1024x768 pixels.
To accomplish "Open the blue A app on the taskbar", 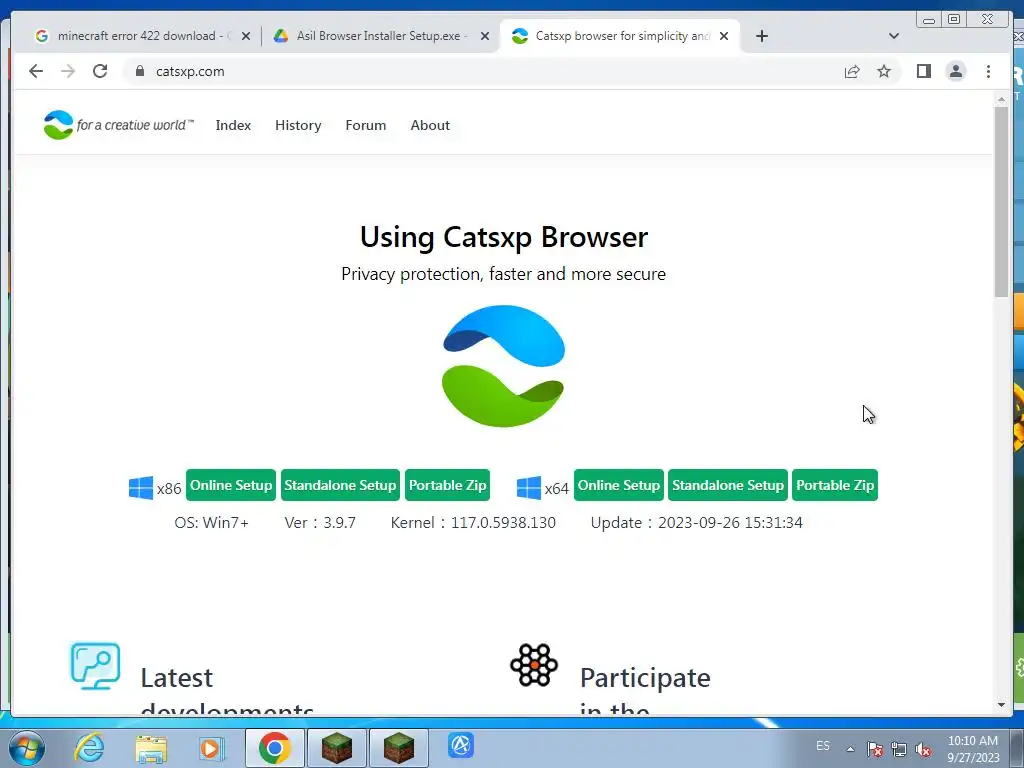I will (460, 746).
